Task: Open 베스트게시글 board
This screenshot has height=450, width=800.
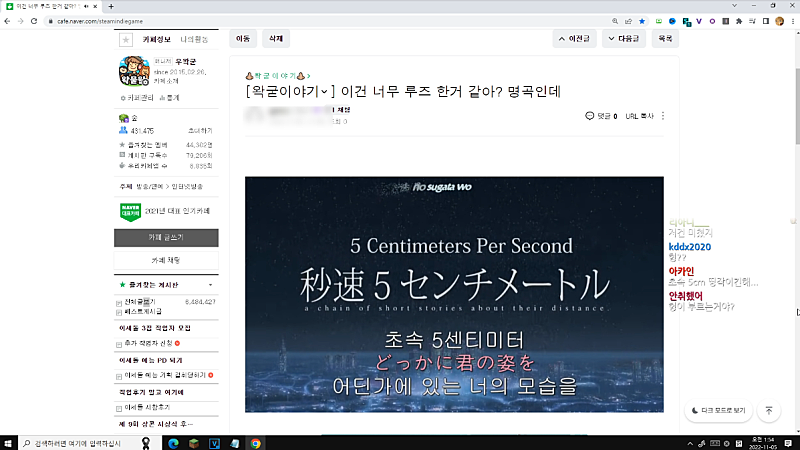Action: click(143, 311)
